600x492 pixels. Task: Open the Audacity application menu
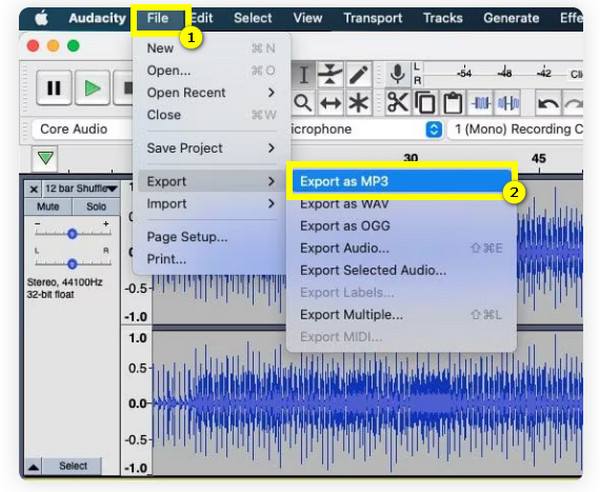tap(97, 18)
